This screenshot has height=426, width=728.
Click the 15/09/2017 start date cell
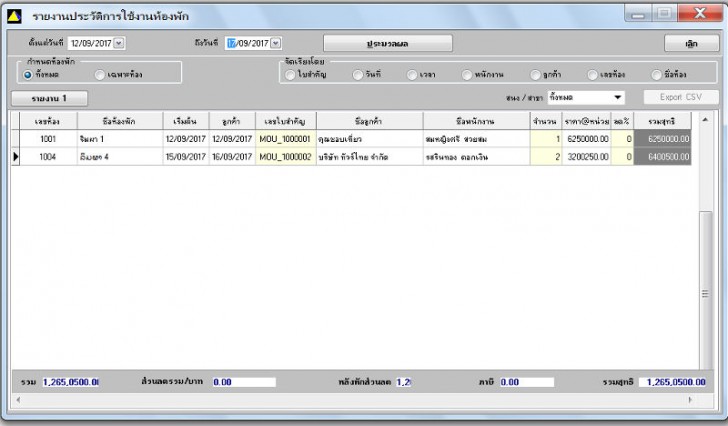point(186,157)
